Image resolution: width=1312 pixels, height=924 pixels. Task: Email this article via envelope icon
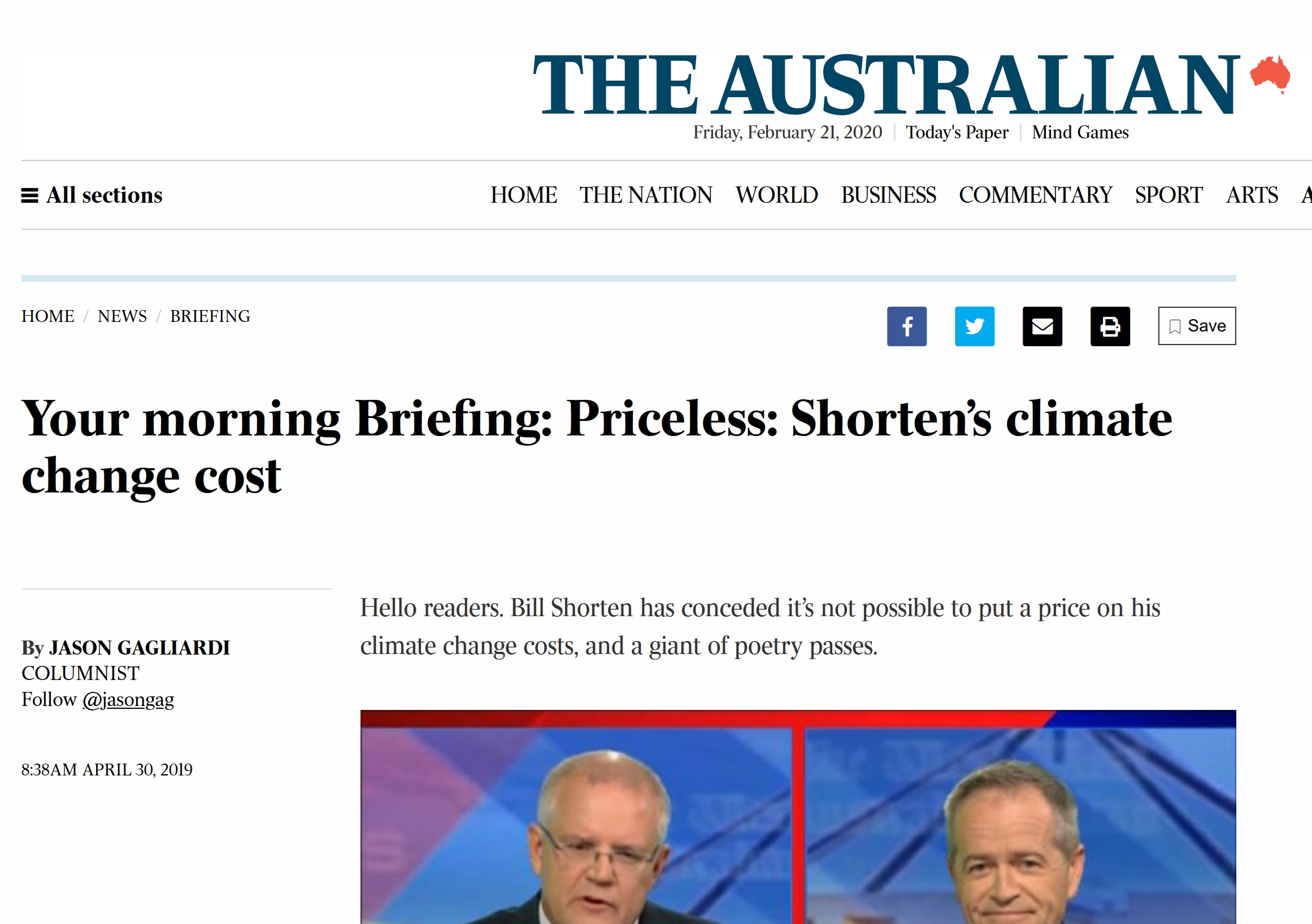coord(1042,326)
